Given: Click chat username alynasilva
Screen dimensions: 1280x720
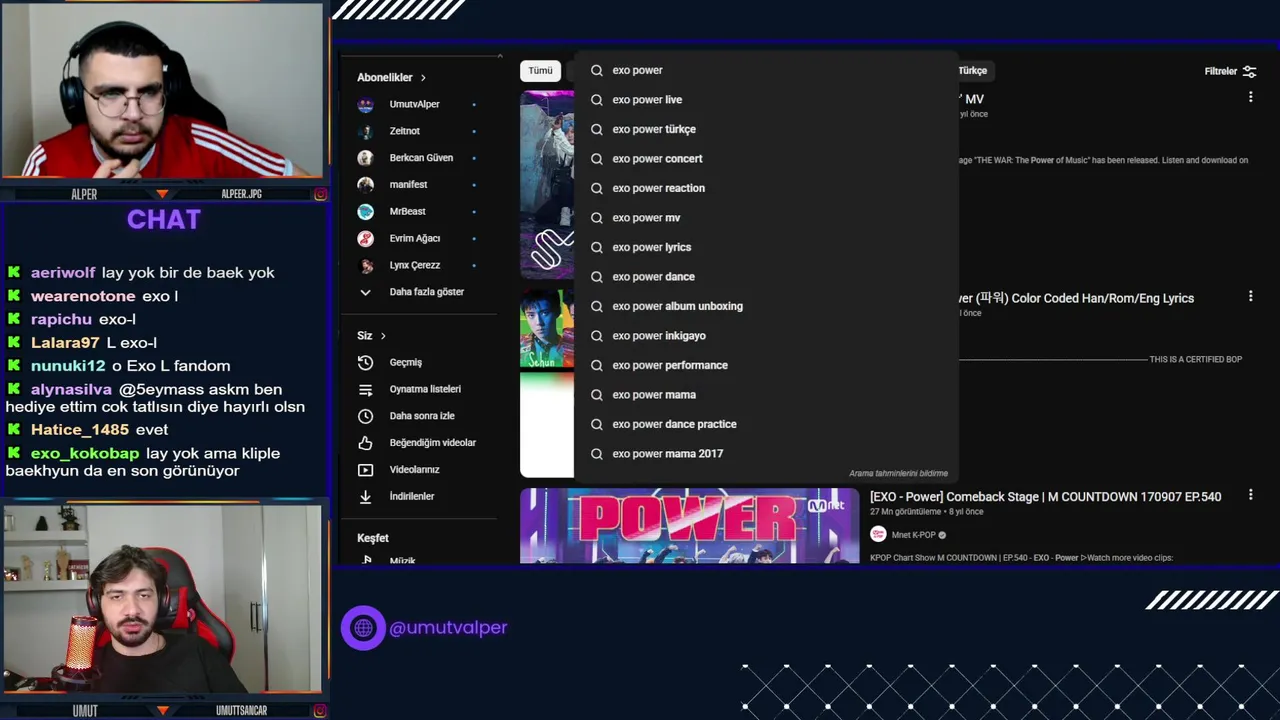Looking at the screenshot, I should tap(72, 390).
